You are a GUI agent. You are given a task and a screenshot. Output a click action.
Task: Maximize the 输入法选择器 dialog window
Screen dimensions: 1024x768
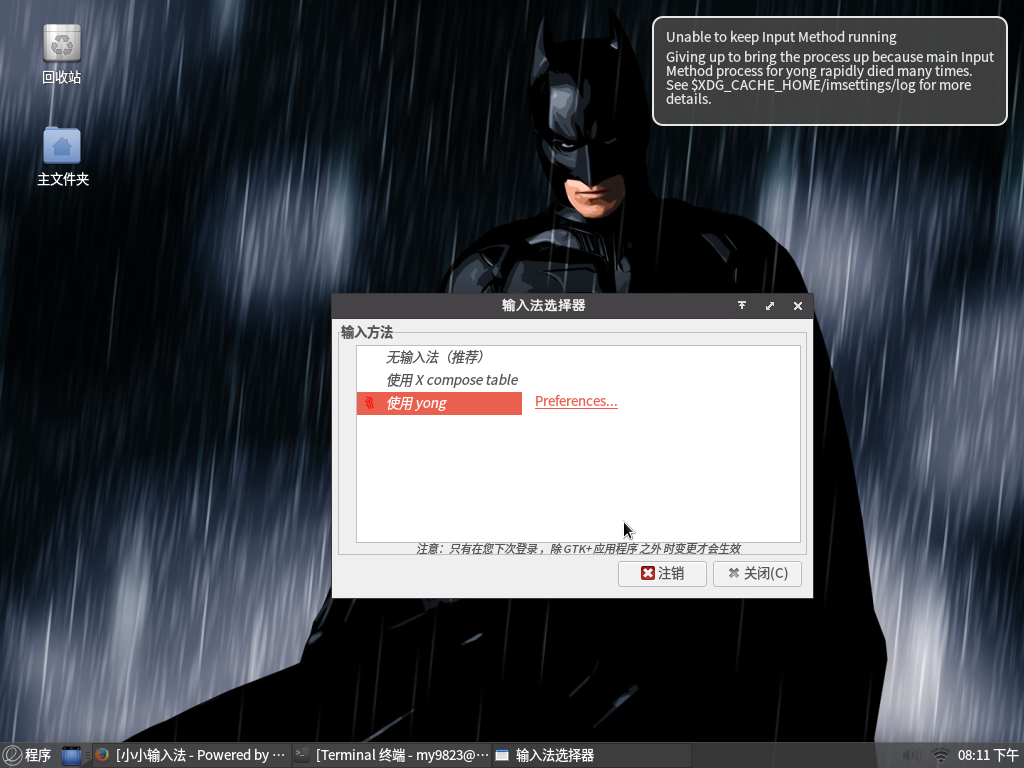(770, 306)
